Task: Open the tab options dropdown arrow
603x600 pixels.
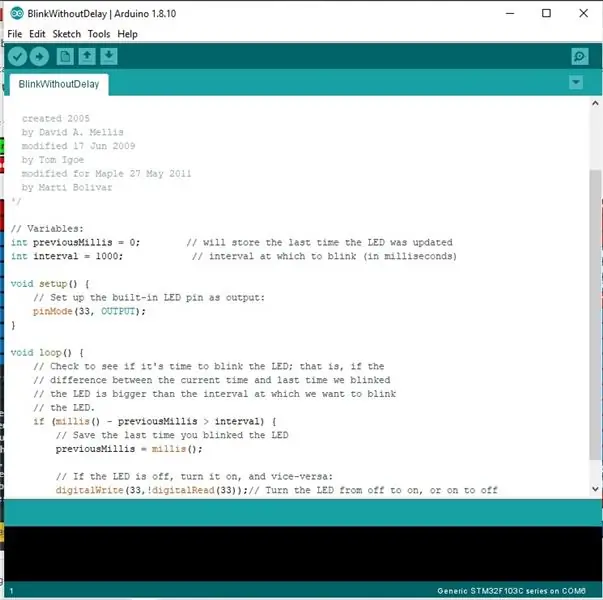Action: click(x=576, y=82)
